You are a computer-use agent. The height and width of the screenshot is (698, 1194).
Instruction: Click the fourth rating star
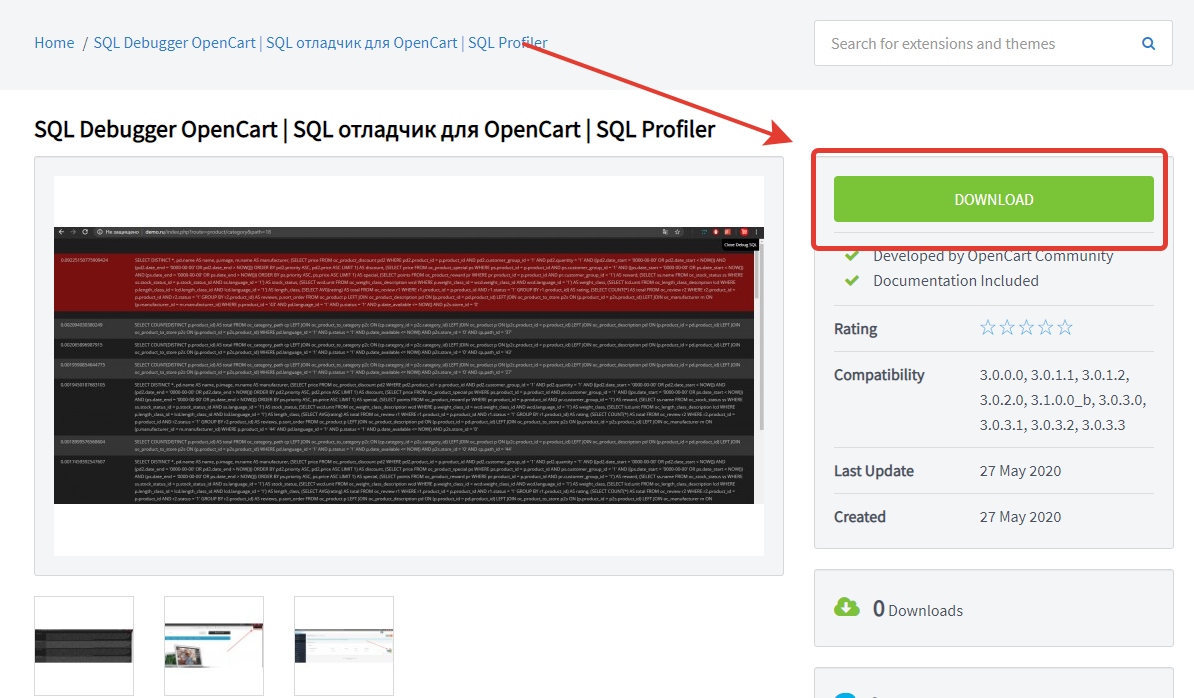(1045, 328)
